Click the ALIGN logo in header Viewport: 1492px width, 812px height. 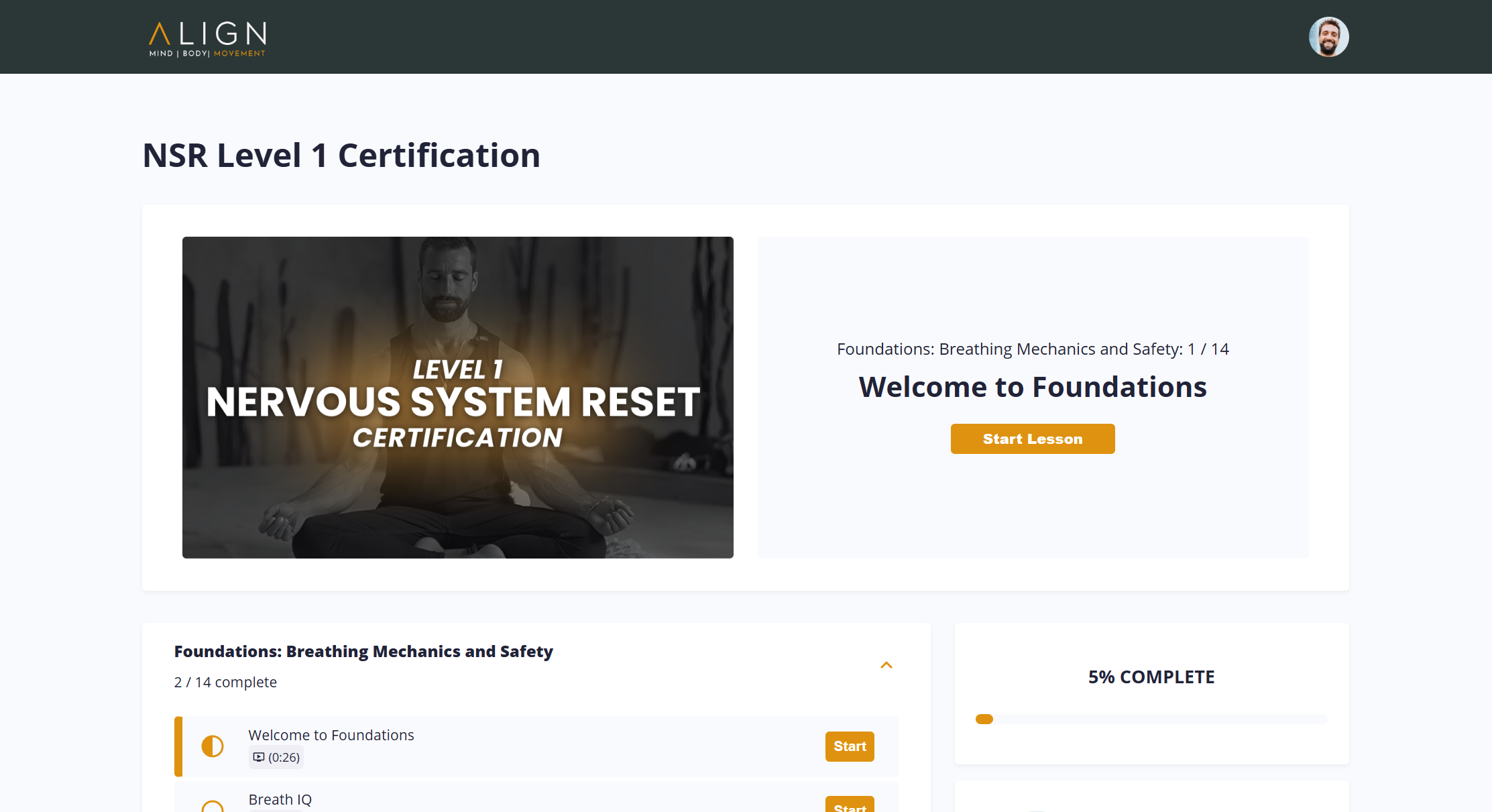[207, 34]
